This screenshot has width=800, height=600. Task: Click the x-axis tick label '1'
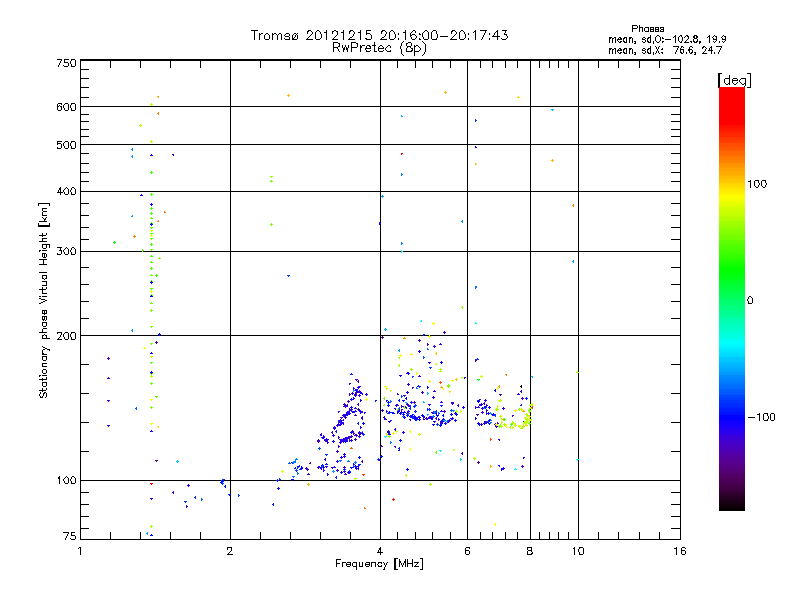(80, 551)
